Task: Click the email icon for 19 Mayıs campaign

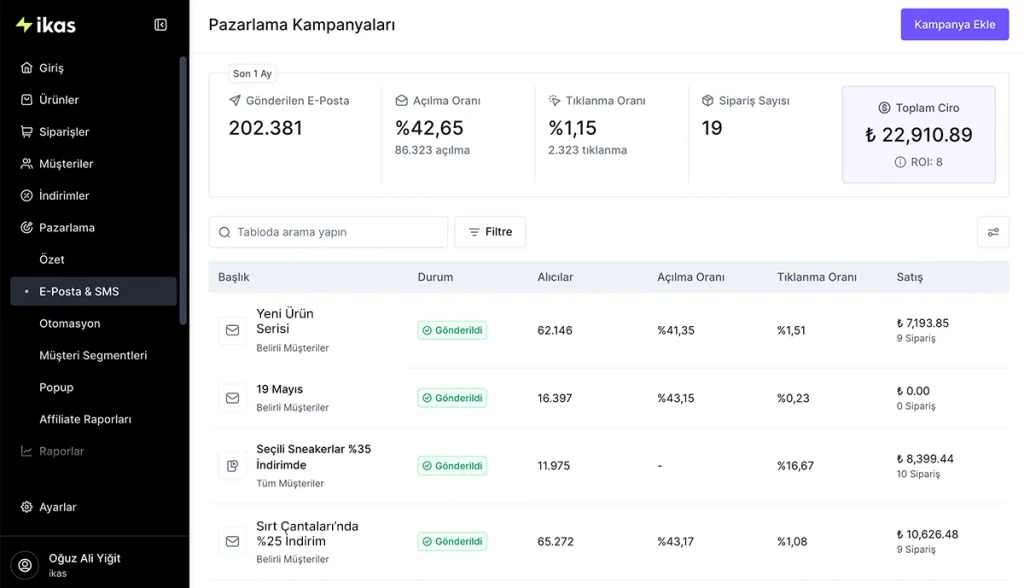Action: 232,398
